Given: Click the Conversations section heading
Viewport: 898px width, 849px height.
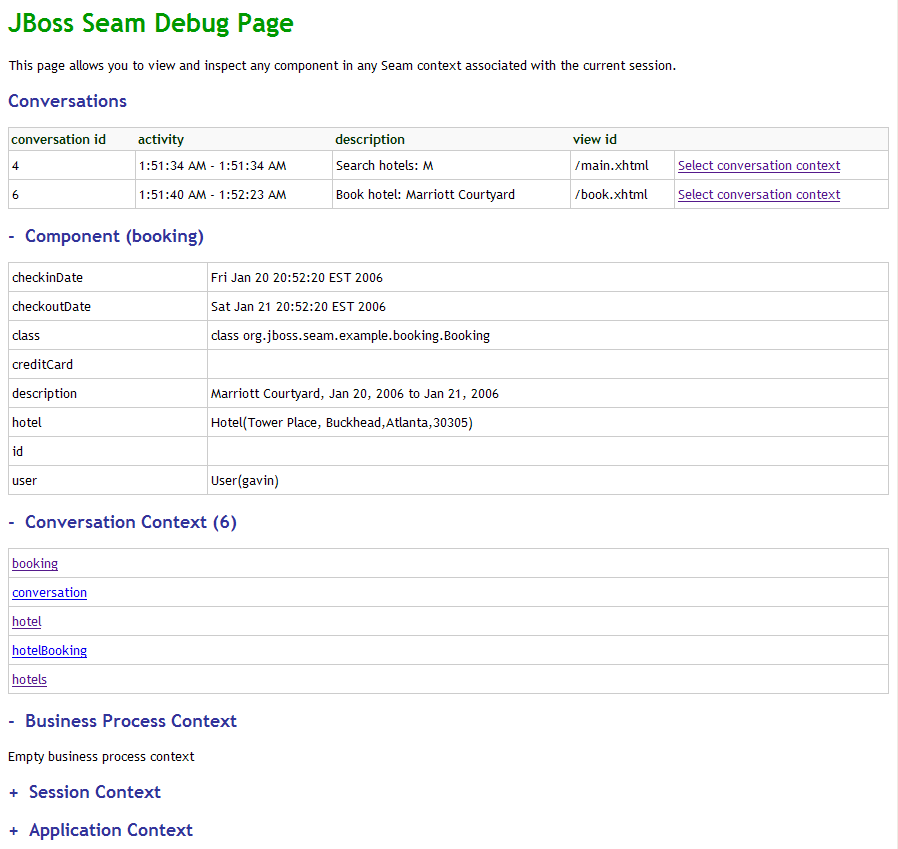Looking at the screenshot, I should (x=67, y=101).
